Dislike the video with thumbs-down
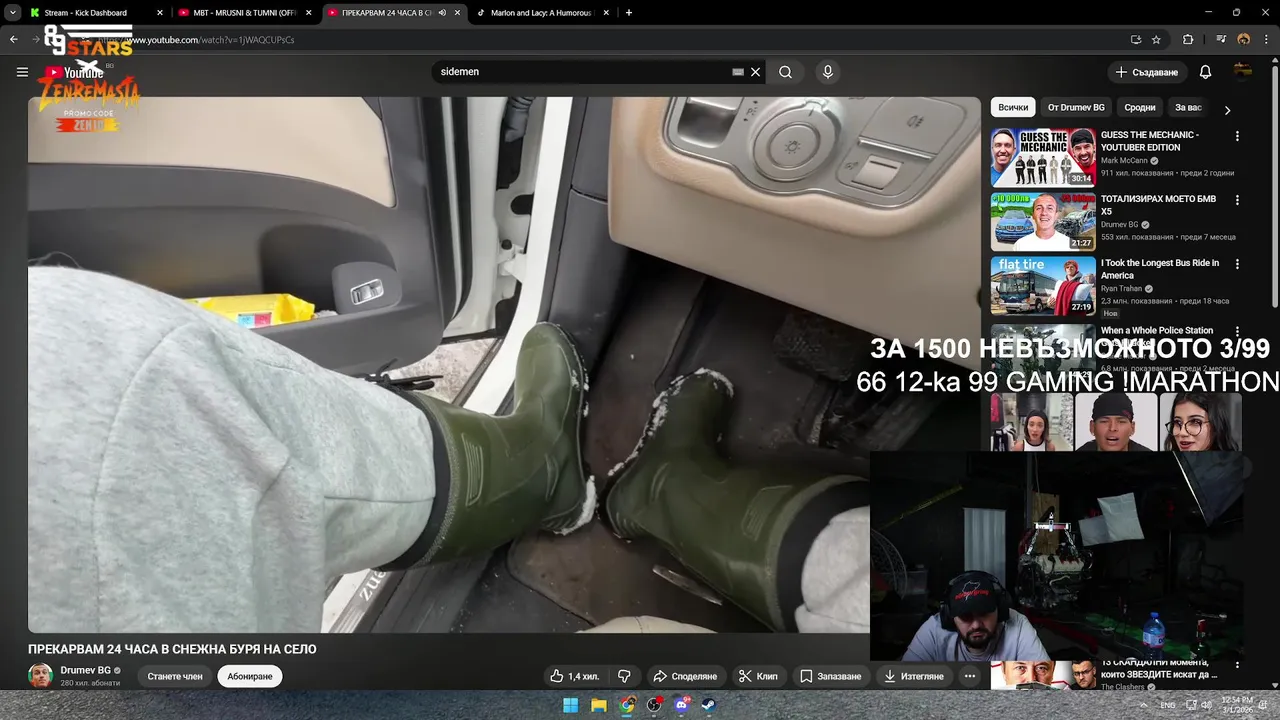 tap(624, 676)
